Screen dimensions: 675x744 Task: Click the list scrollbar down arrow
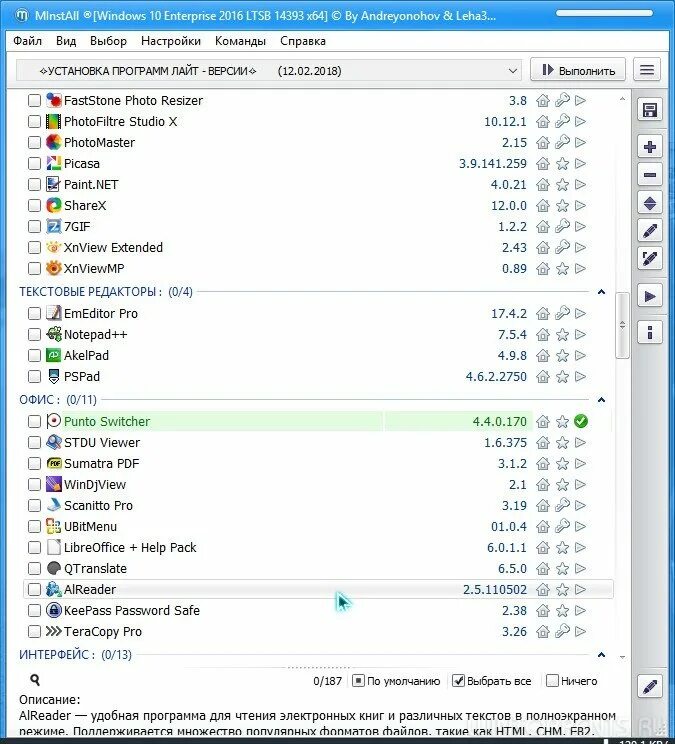pyautogui.click(x=622, y=657)
